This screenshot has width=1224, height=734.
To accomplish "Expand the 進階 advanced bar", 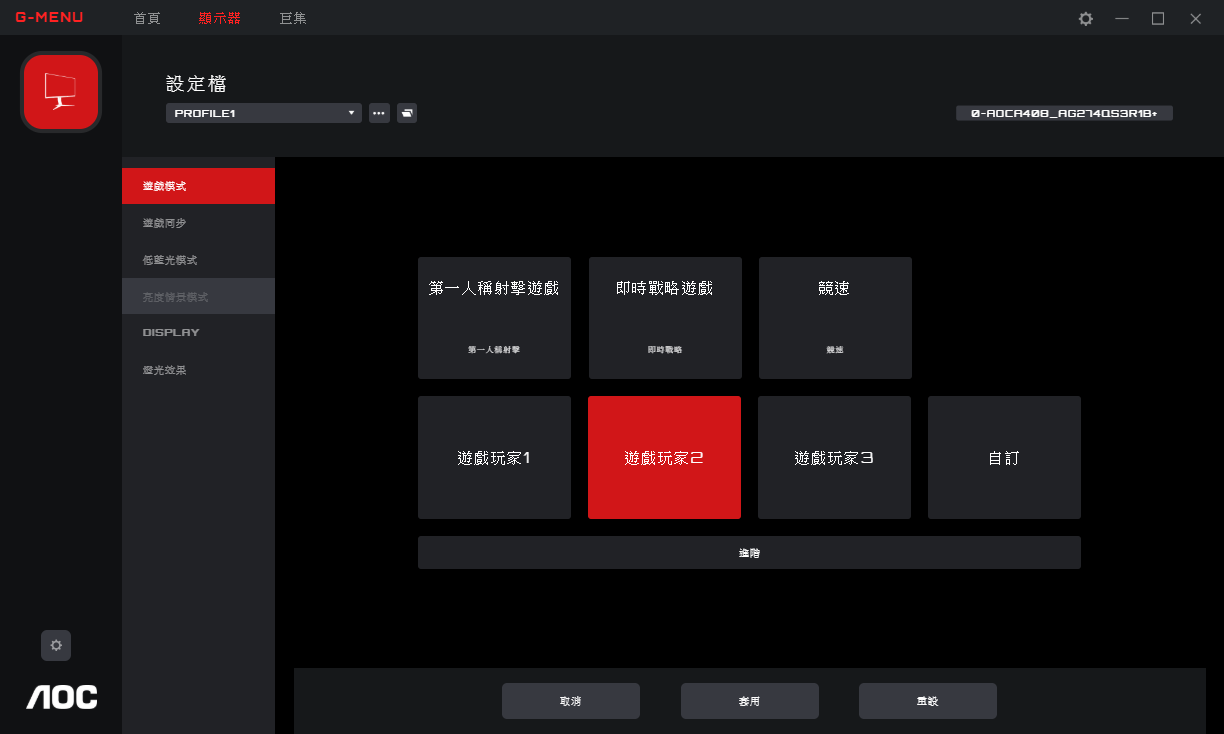I will coord(749,553).
